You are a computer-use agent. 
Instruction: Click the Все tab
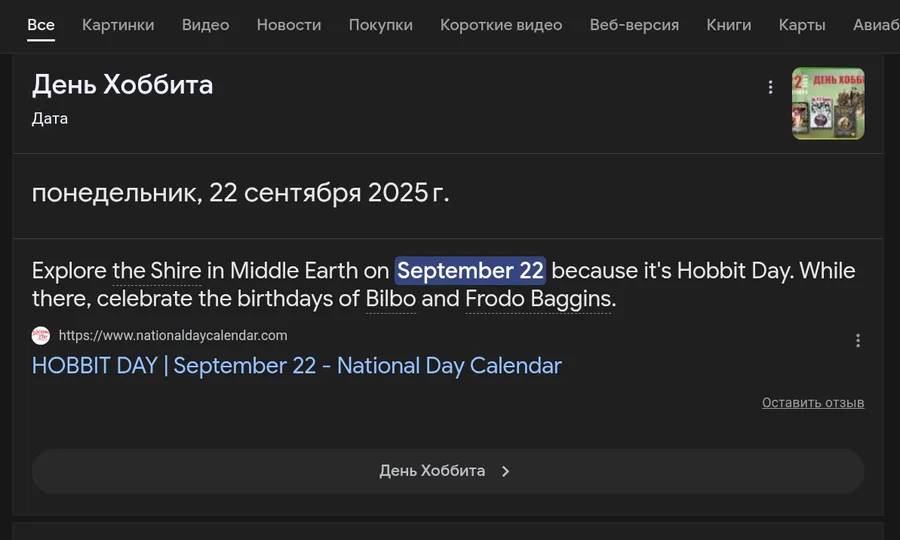pyautogui.click(x=41, y=25)
